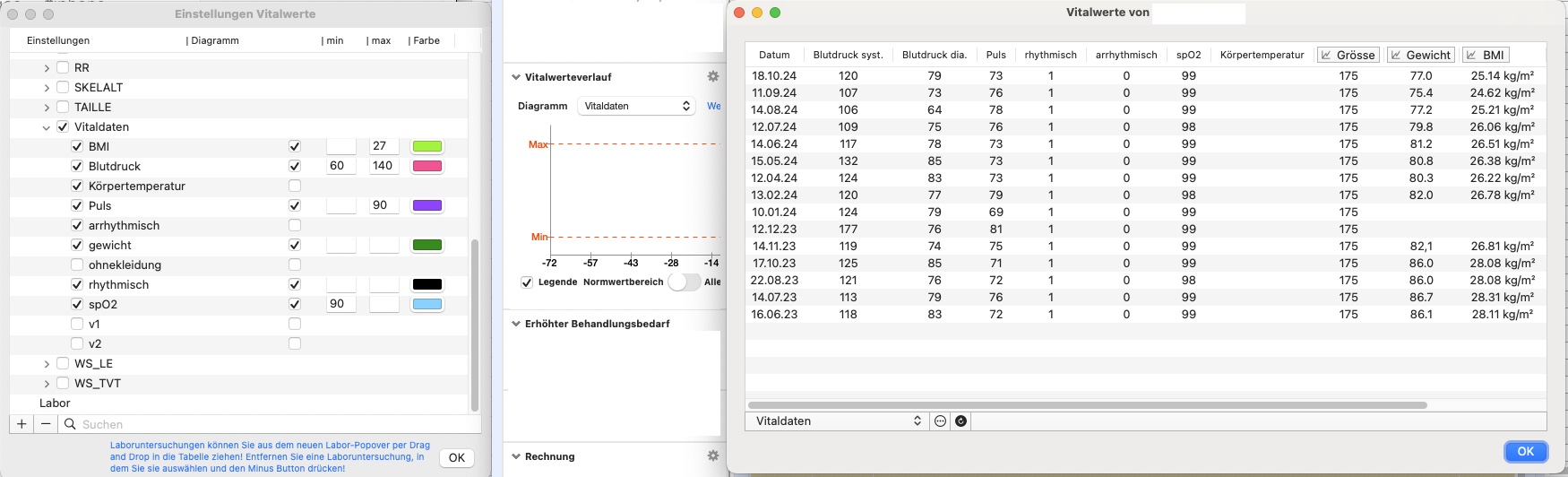Uncheck the Blutdruck setting checkbox
Screen dimensions: 1568x477
(x=77, y=166)
